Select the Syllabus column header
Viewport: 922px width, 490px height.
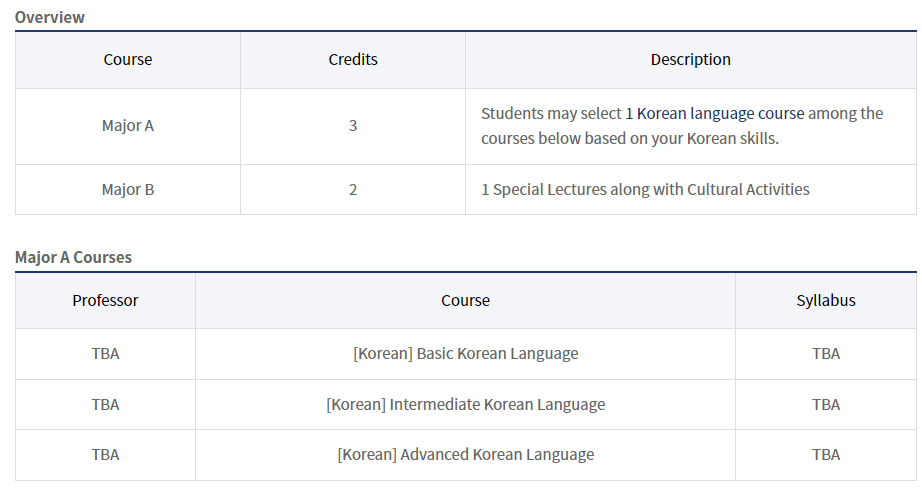[x=826, y=300]
